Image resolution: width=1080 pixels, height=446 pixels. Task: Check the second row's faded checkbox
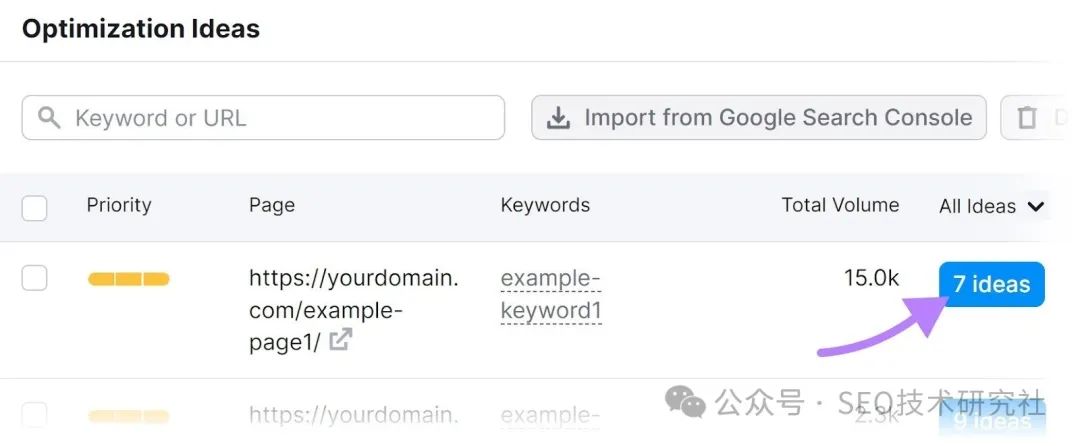pyautogui.click(x=34, y=414)
